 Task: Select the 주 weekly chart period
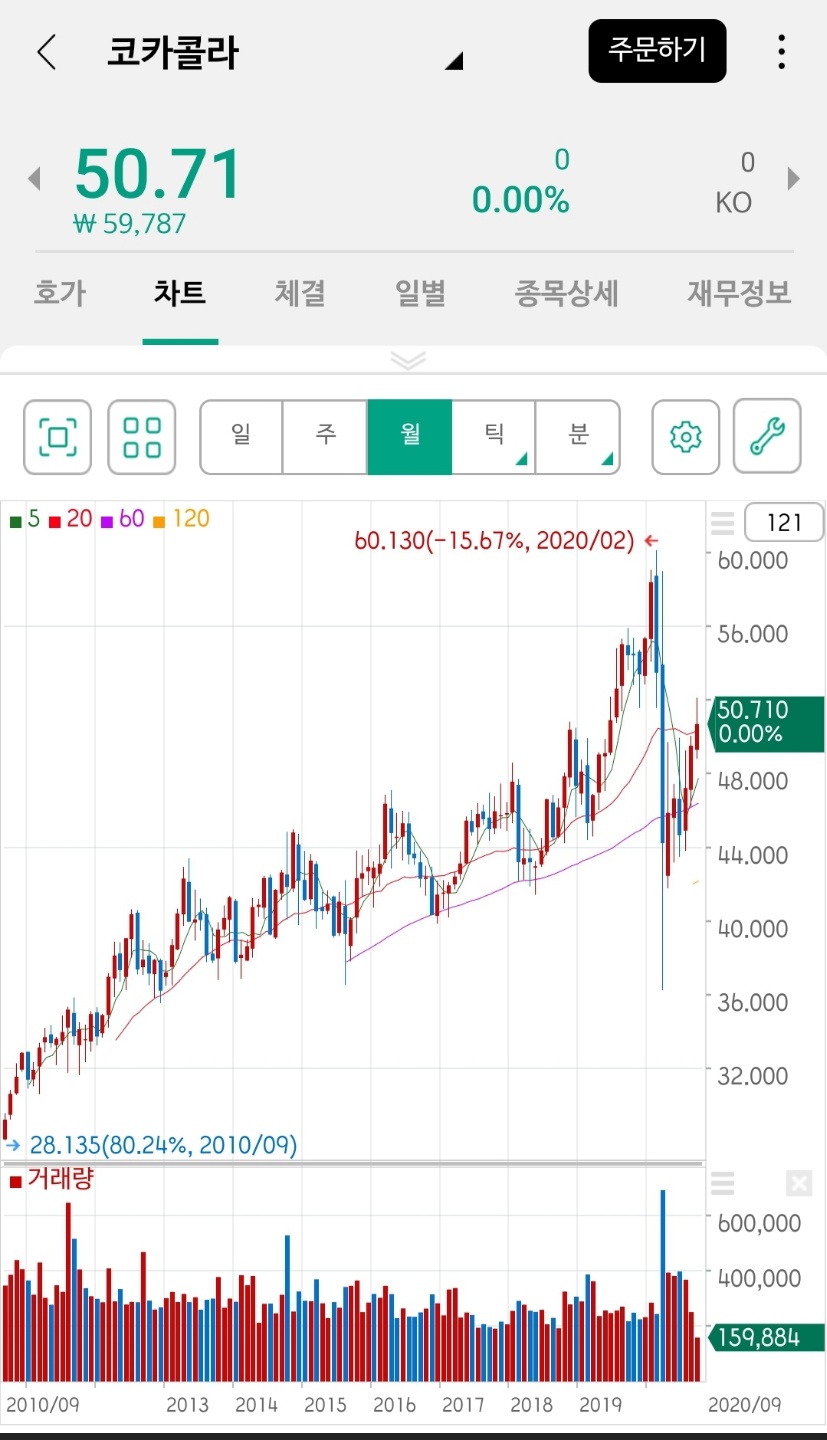click(x=326, y=437)
